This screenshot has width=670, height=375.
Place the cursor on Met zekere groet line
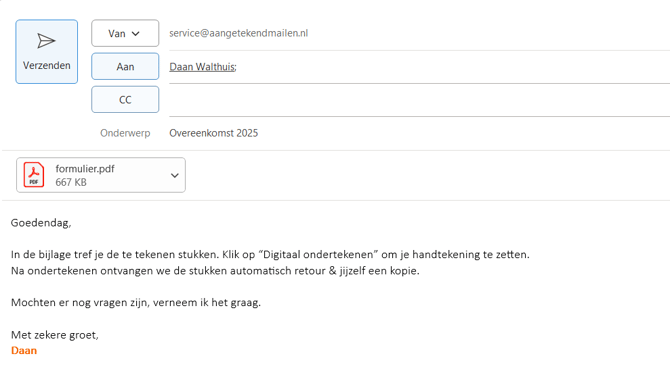coord(55,335)
